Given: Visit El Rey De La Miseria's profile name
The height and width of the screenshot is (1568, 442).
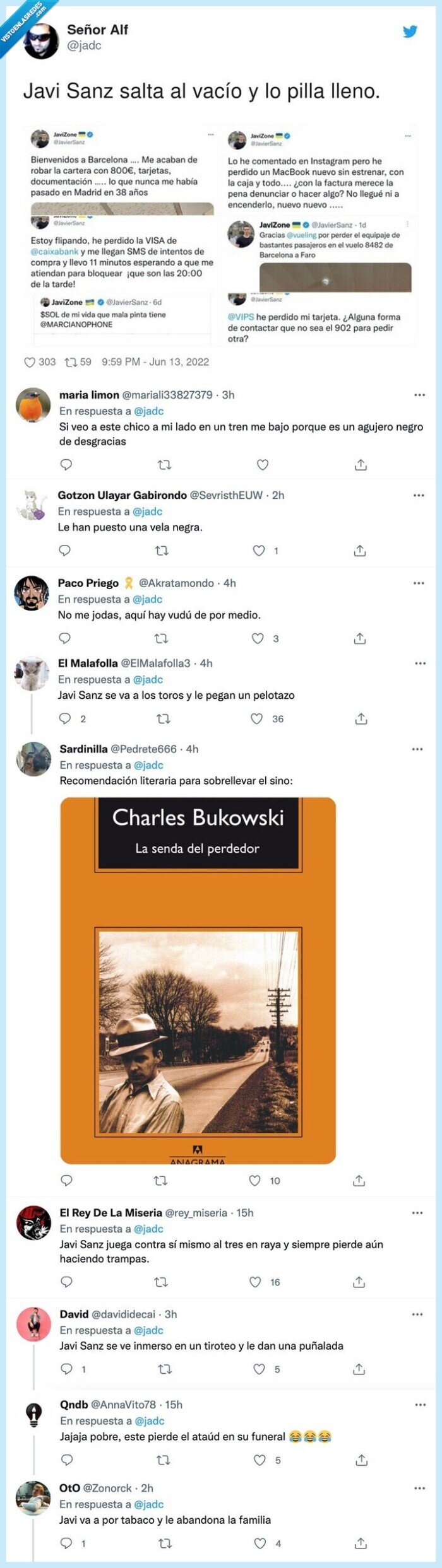Looking at the screenshot, I should click(110, 1212).
